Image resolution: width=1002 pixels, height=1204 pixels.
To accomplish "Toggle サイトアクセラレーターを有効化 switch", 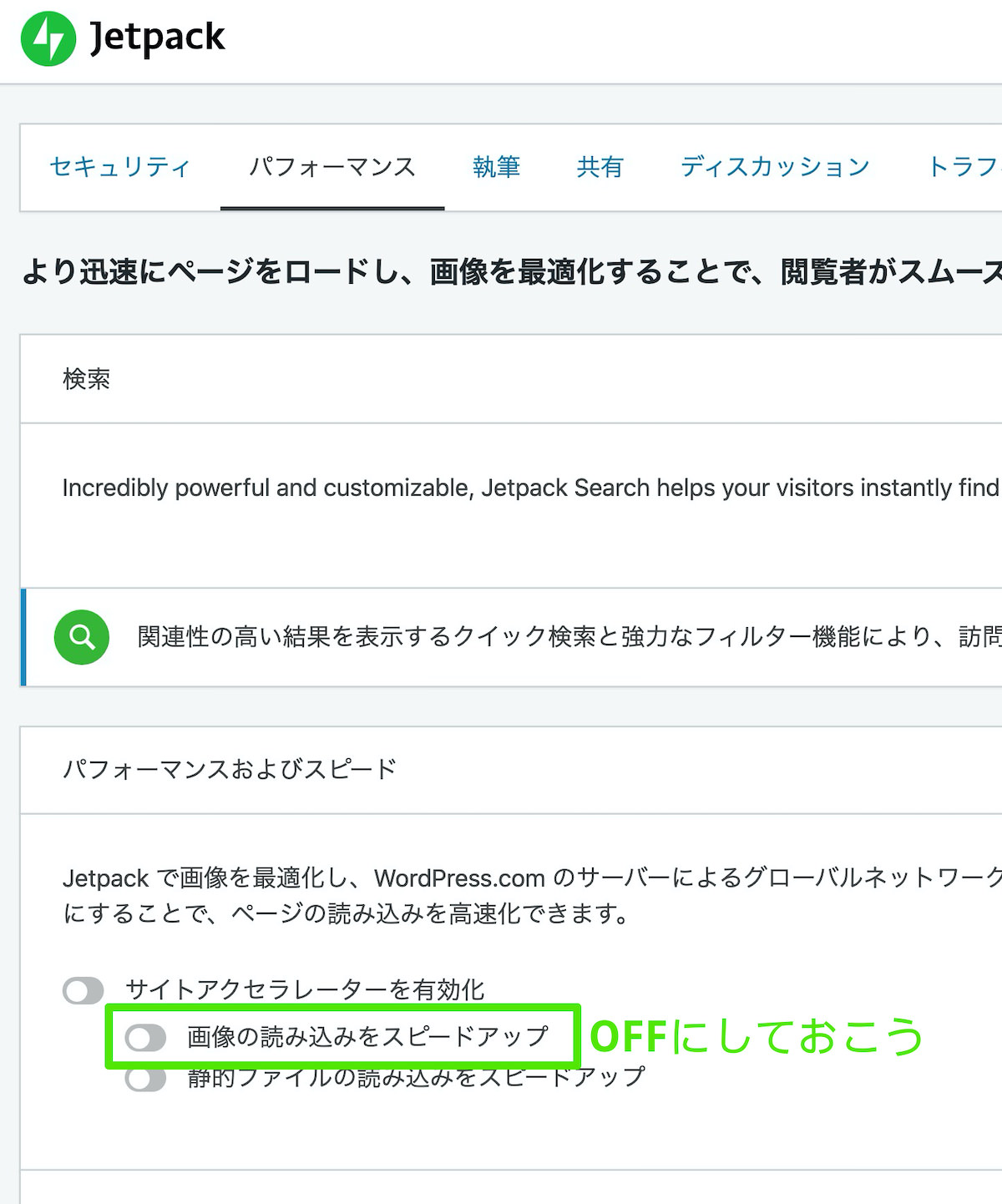I will [x=83, y=991].
